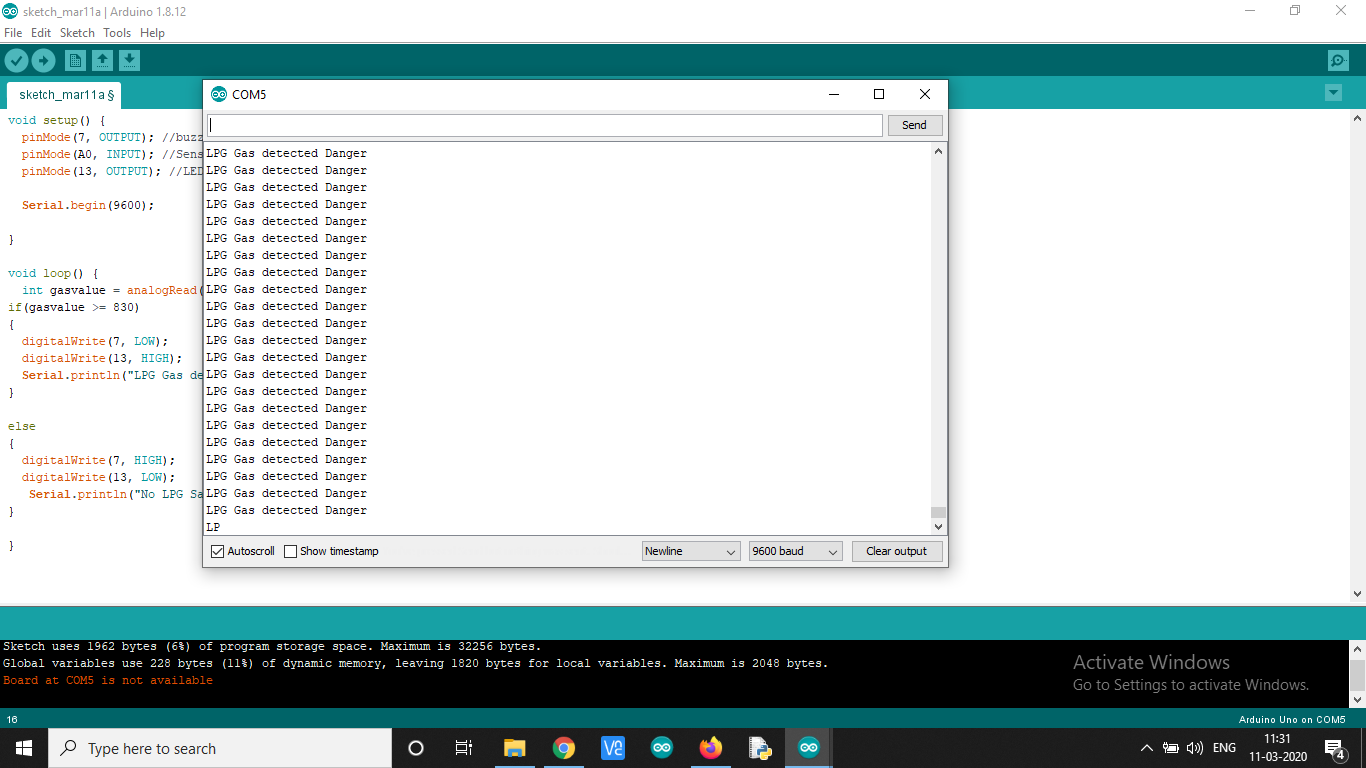Open the Python file icon on taskbar
Image resolution: width=1366 pixels, height=768 pixels.
click(x=760, y=748)
